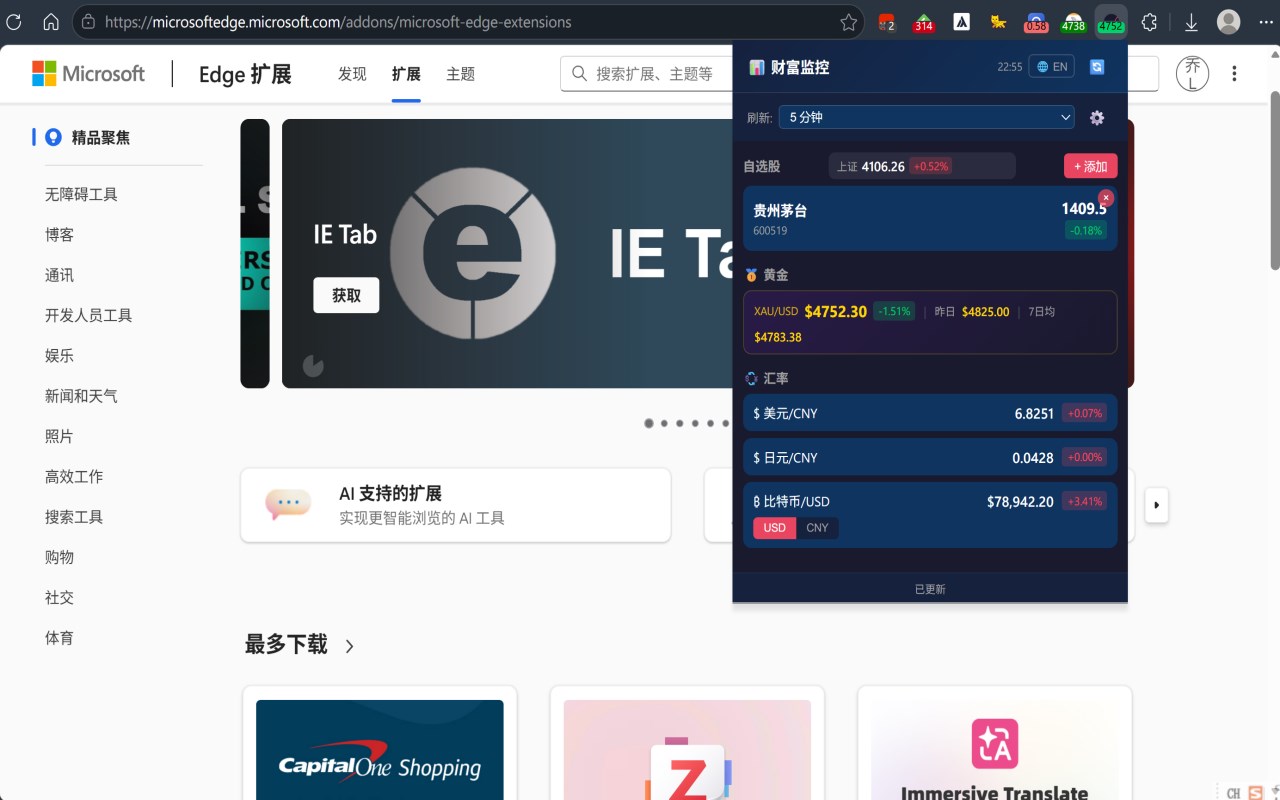The height and width of the screenshot is (800, 1280).
Task: Open the yellow cat extension icon
Action: [998, 22]
